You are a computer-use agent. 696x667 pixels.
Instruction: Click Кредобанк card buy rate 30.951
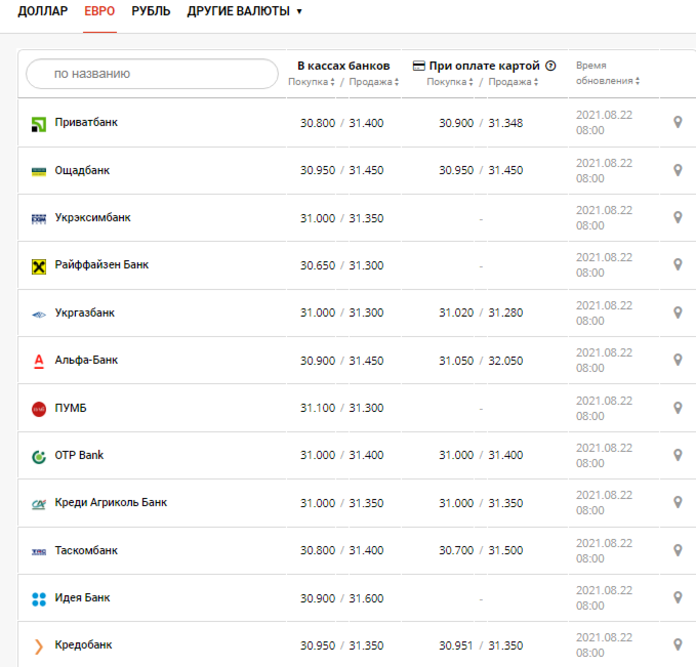pos(456,646)
